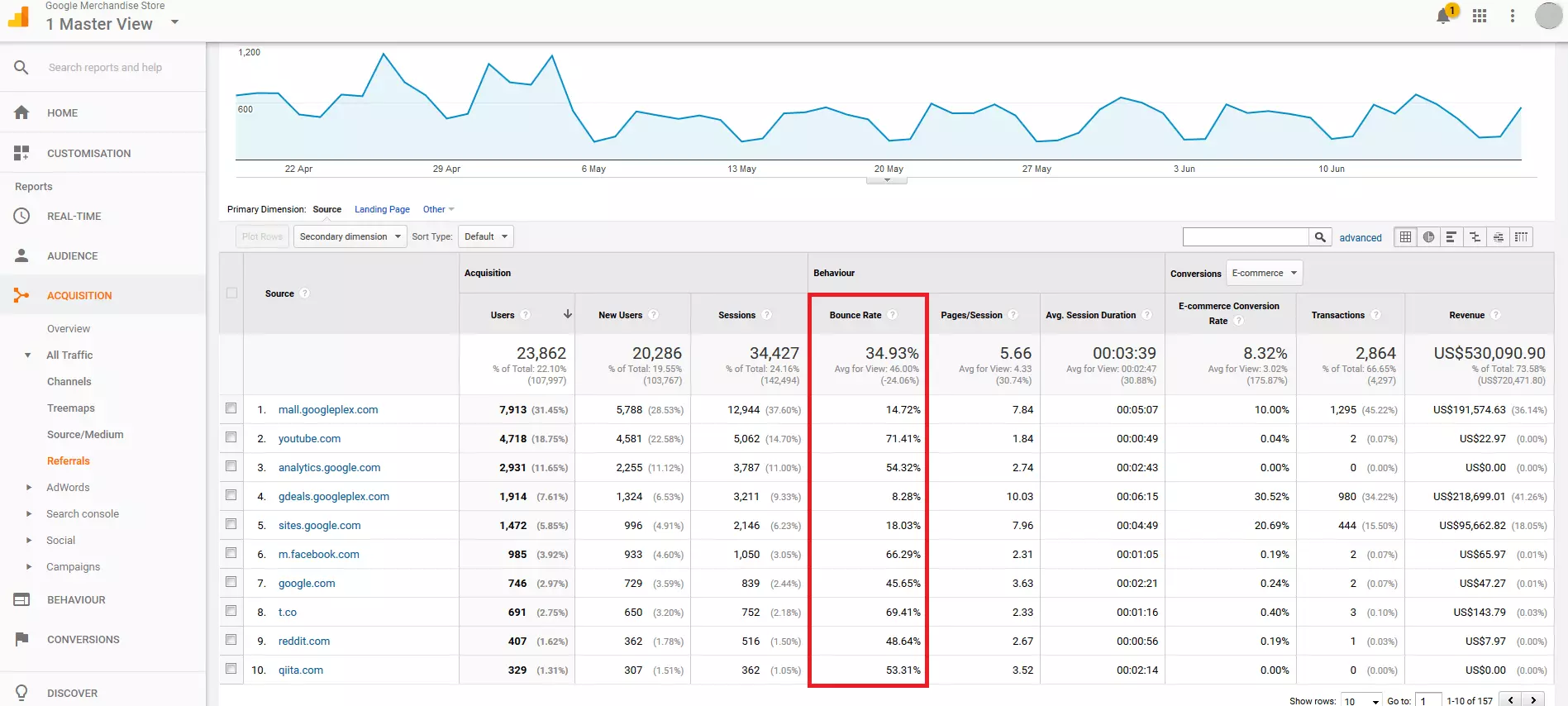Open the E-commerce conversions dropdown
The height and width of the screenshot is (706, 1568).
tap(1265, 273)
